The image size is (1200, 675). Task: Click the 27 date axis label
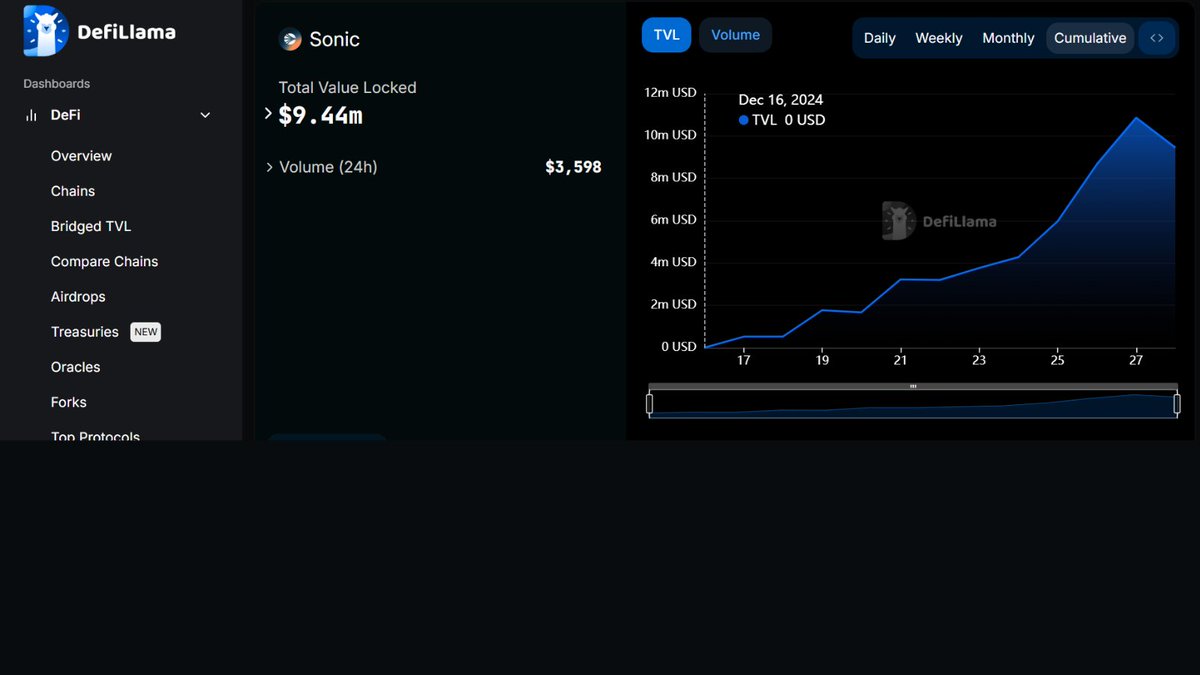1136,361
